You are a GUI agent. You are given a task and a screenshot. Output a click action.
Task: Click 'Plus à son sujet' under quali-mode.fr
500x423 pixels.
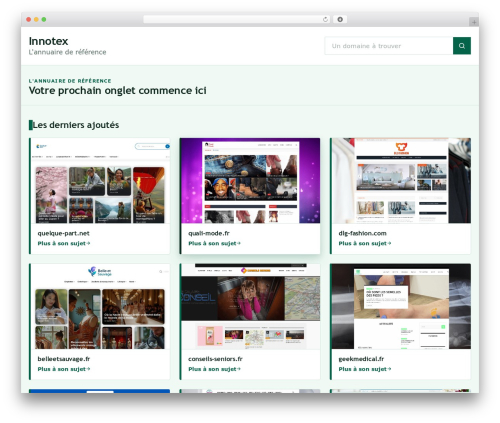coord(214,243)
